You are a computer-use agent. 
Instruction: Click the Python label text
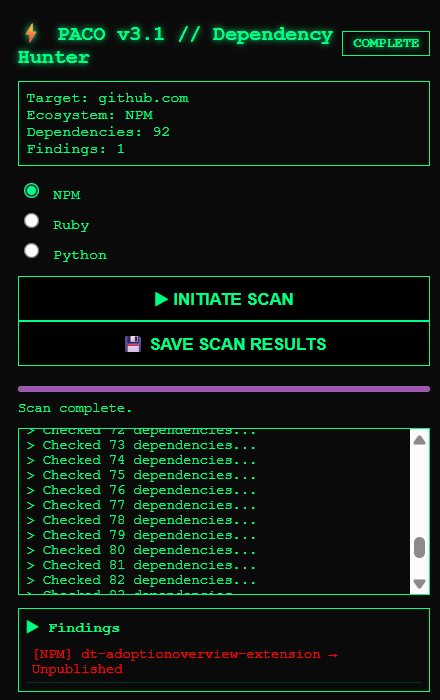coord(80,255)
